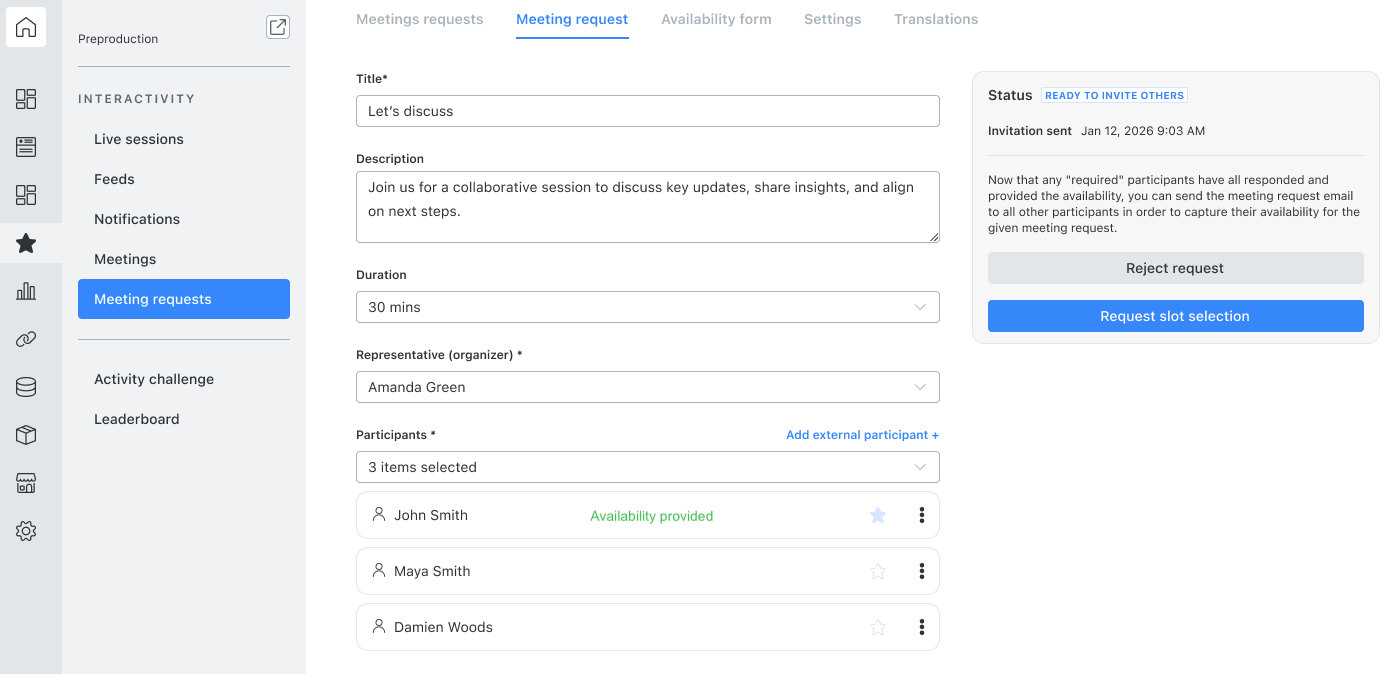Open Leaderboard in the side menu
Viewport: 1392px width, 674px height.
coord(184,419)
